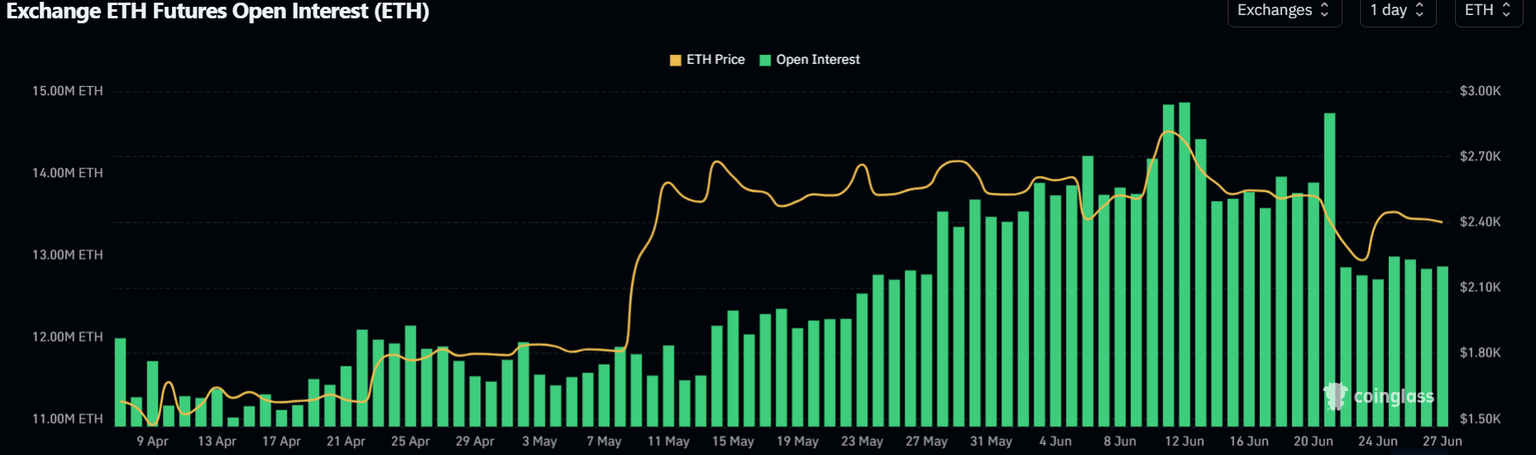Select the tall open interest bar just after 20 Jun
Image resolution: width=1536 pixels, height=455 pixels.
pyautogui.click(x=1330, y=269)
